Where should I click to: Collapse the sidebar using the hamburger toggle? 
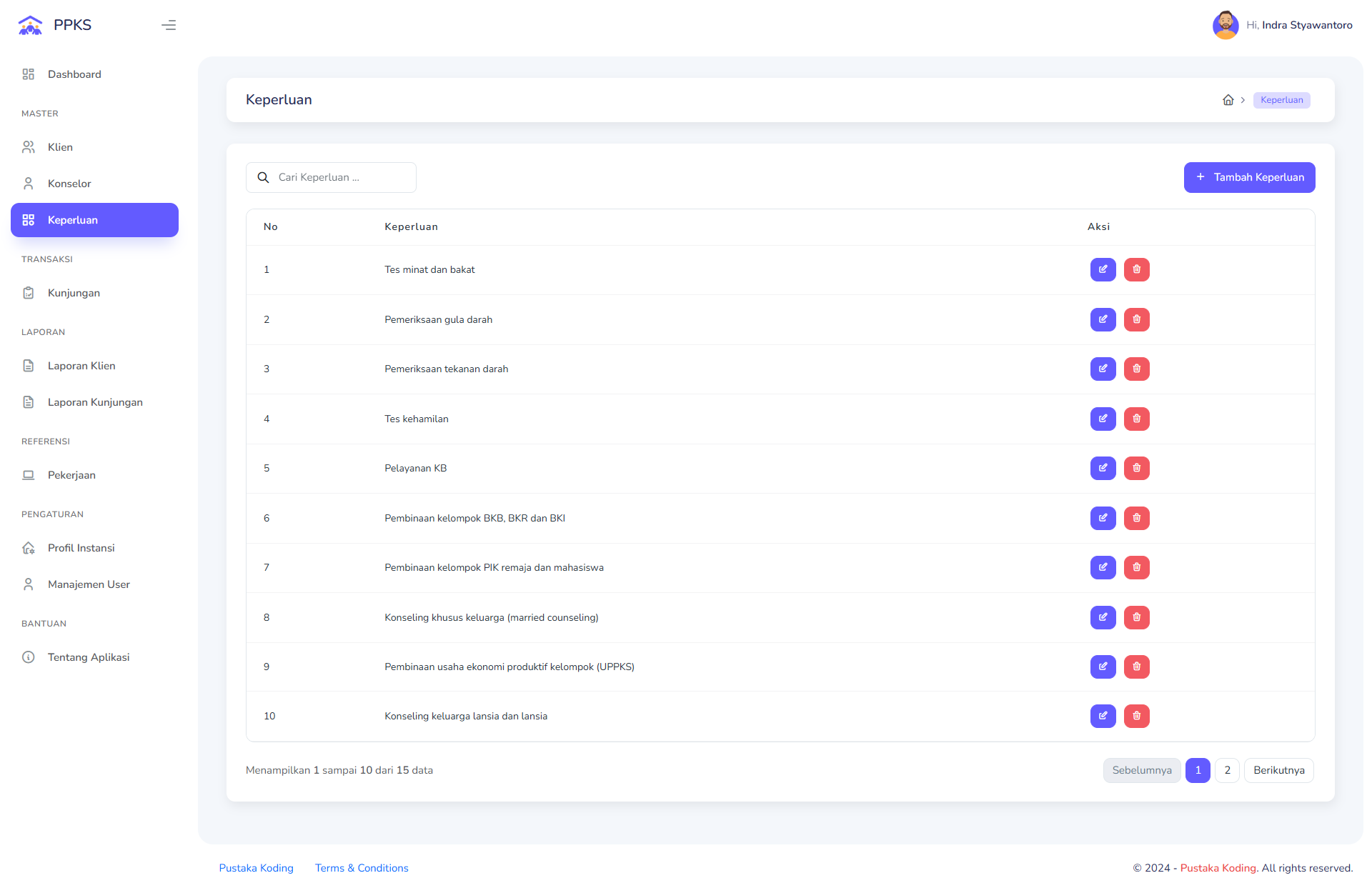(169, 25)
